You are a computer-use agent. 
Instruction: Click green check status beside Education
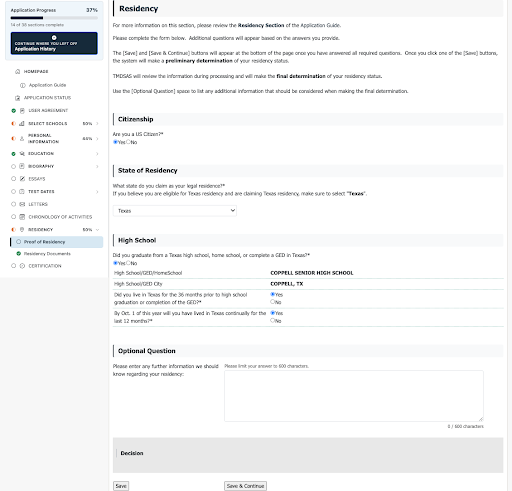(14, 154)
